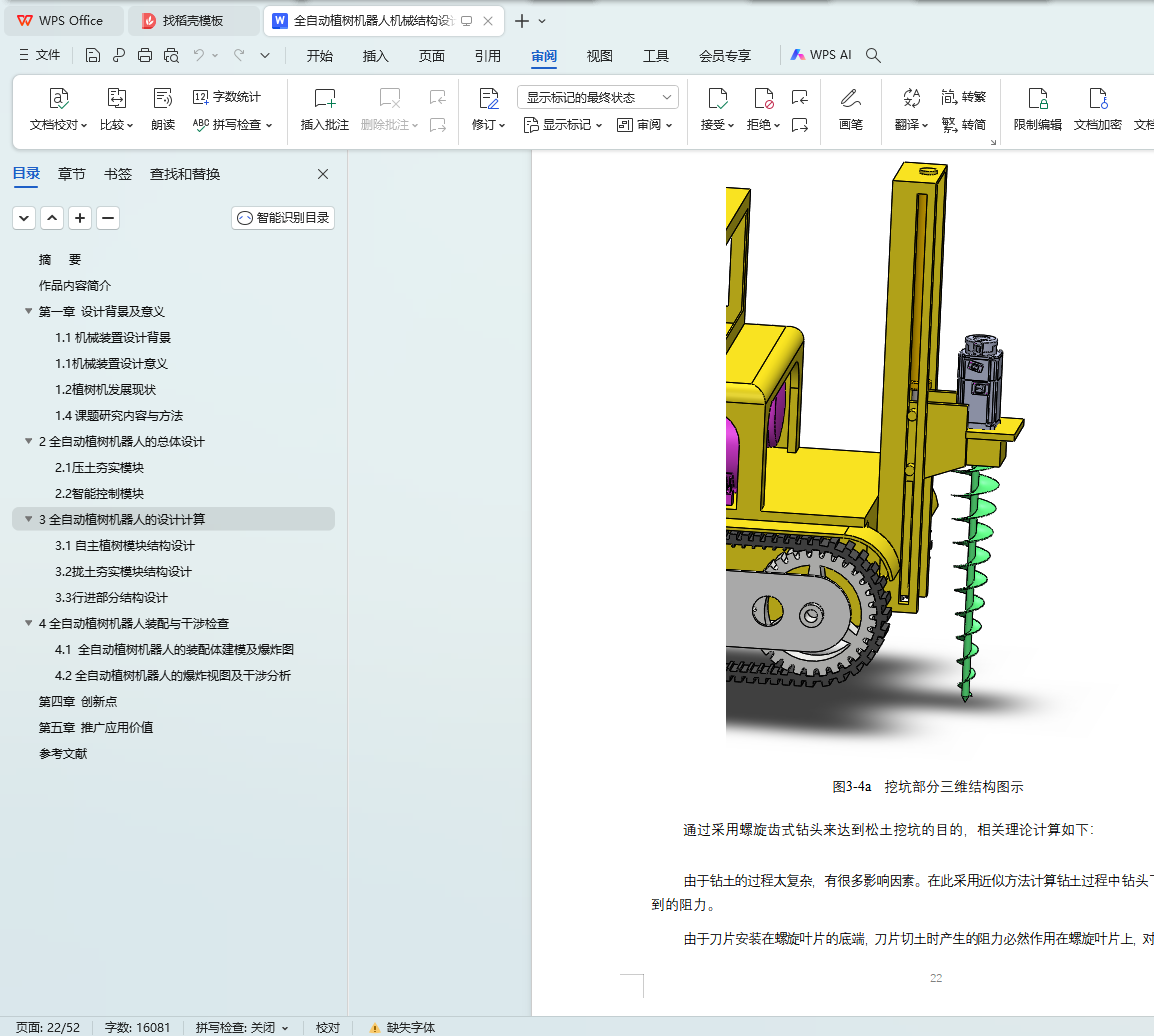Click 插入批注 to insert a comment
The image size is (1154, 1036).
(325, 109)
